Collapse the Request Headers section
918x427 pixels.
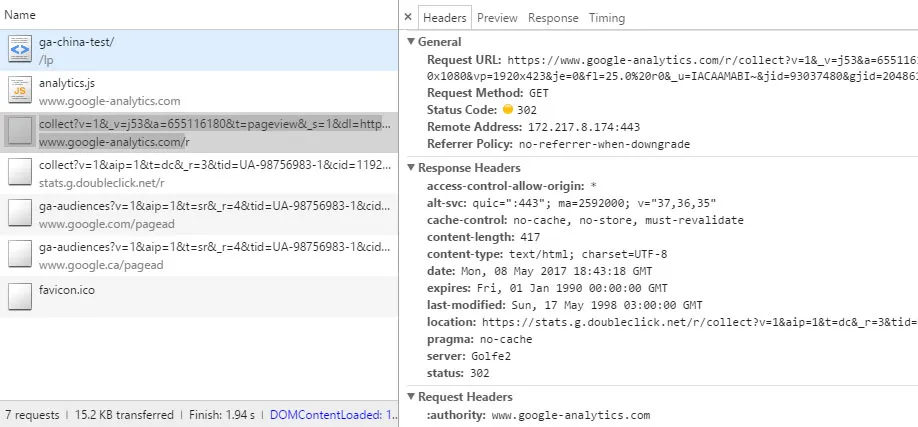pyautogui.click(x=412, y=397)
